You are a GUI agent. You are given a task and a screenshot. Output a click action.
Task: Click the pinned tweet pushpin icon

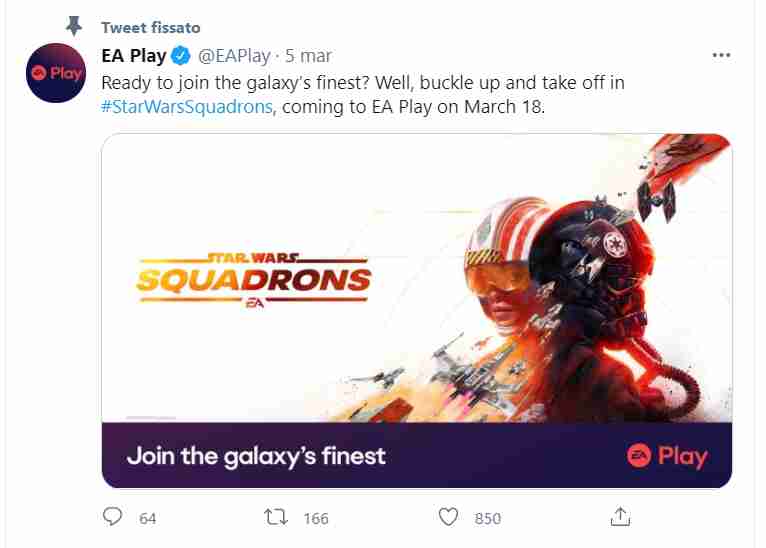pos(72,25)
